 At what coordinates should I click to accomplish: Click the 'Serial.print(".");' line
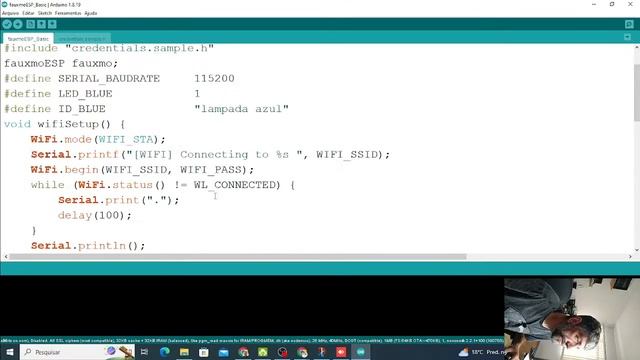click(119, 200)
